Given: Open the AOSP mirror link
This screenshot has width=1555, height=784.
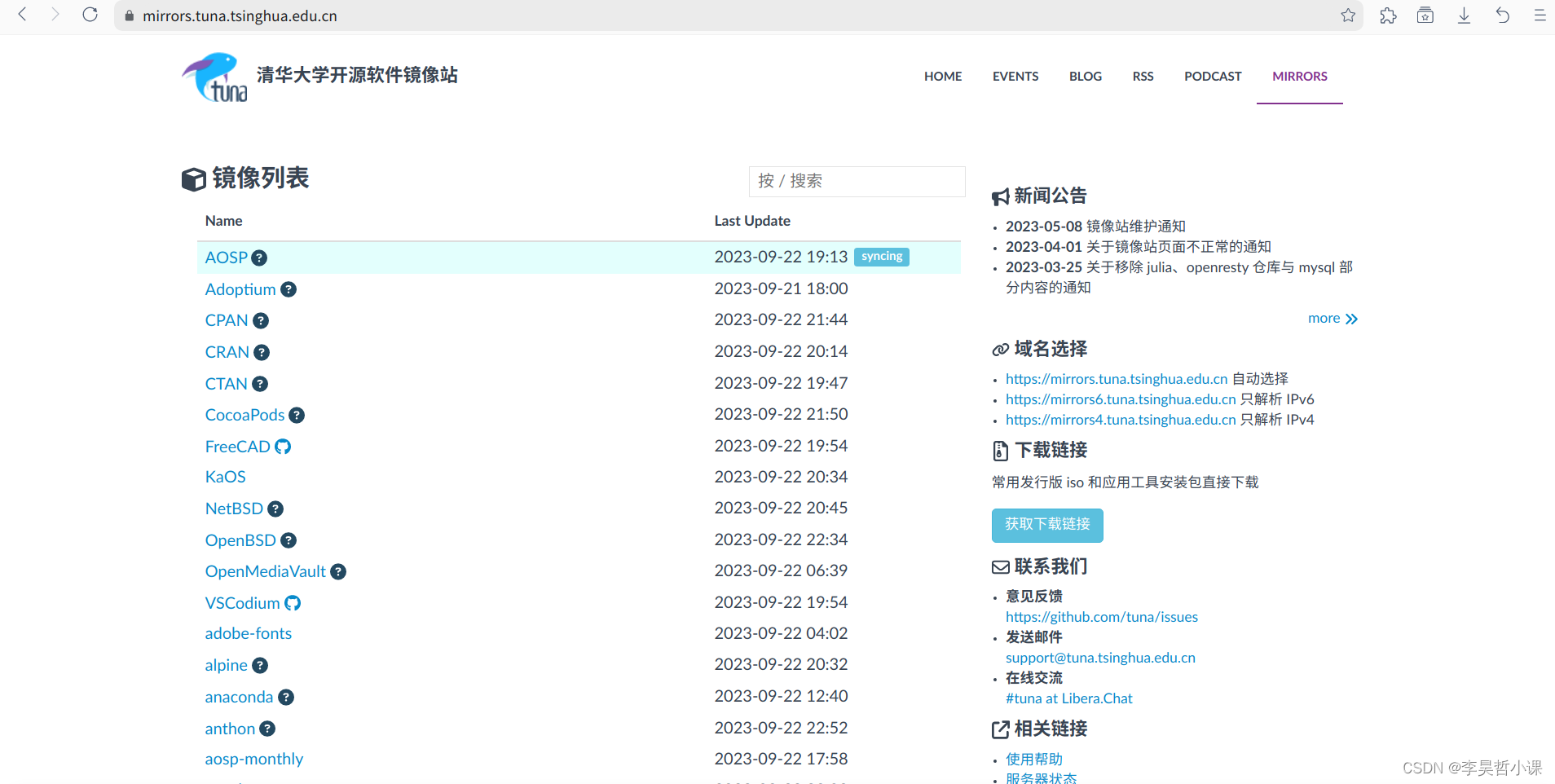Looking at the screenshot, I should [226, 258].
